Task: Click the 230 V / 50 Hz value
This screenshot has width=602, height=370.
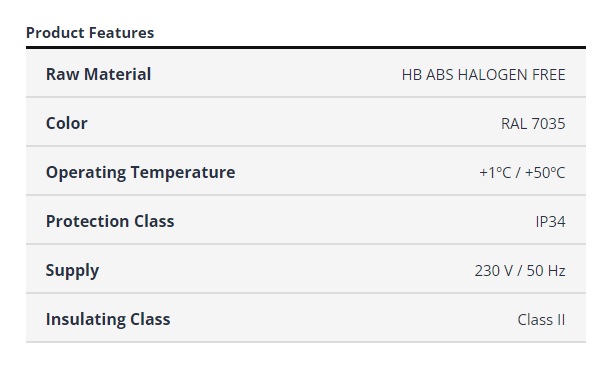Action: [520, 271]
